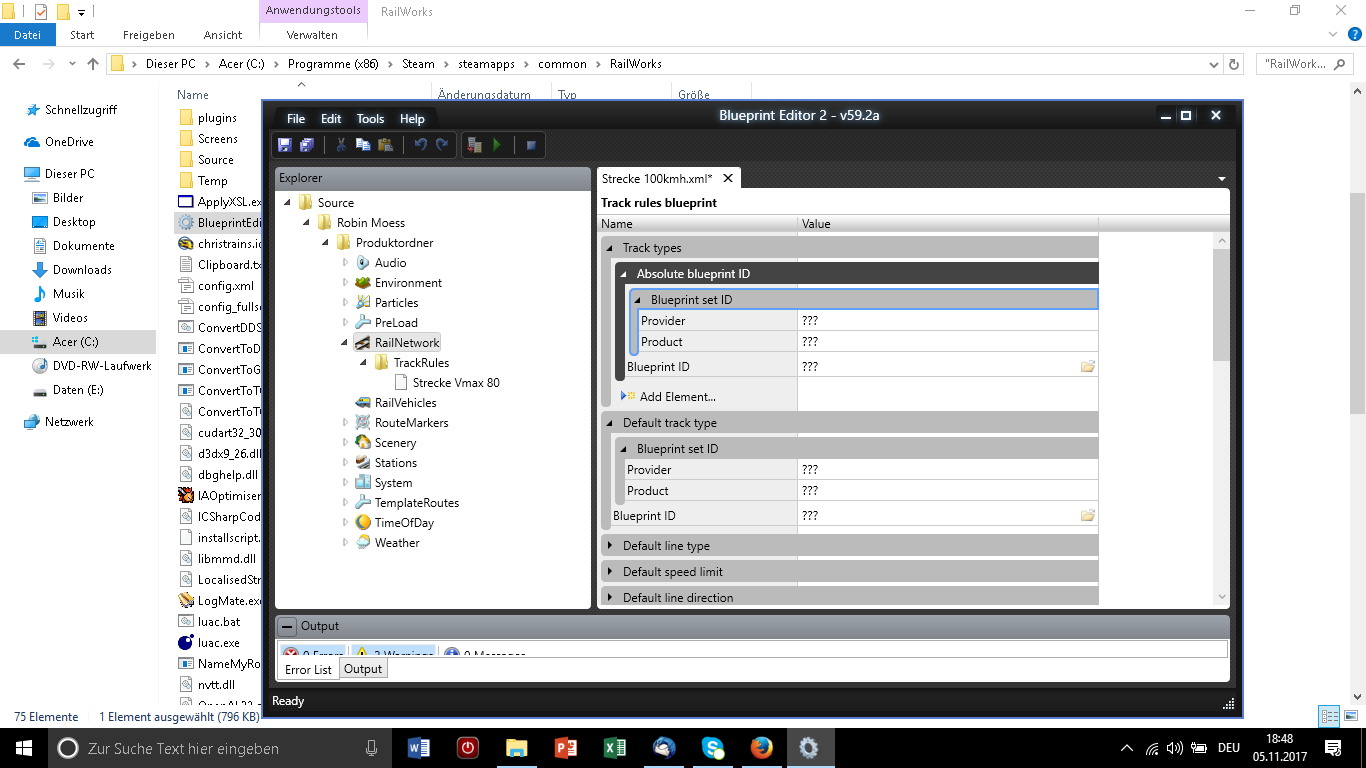Open the File menu in Blueprint Editor
1366x768 pixels.
[x=296, y=119]
